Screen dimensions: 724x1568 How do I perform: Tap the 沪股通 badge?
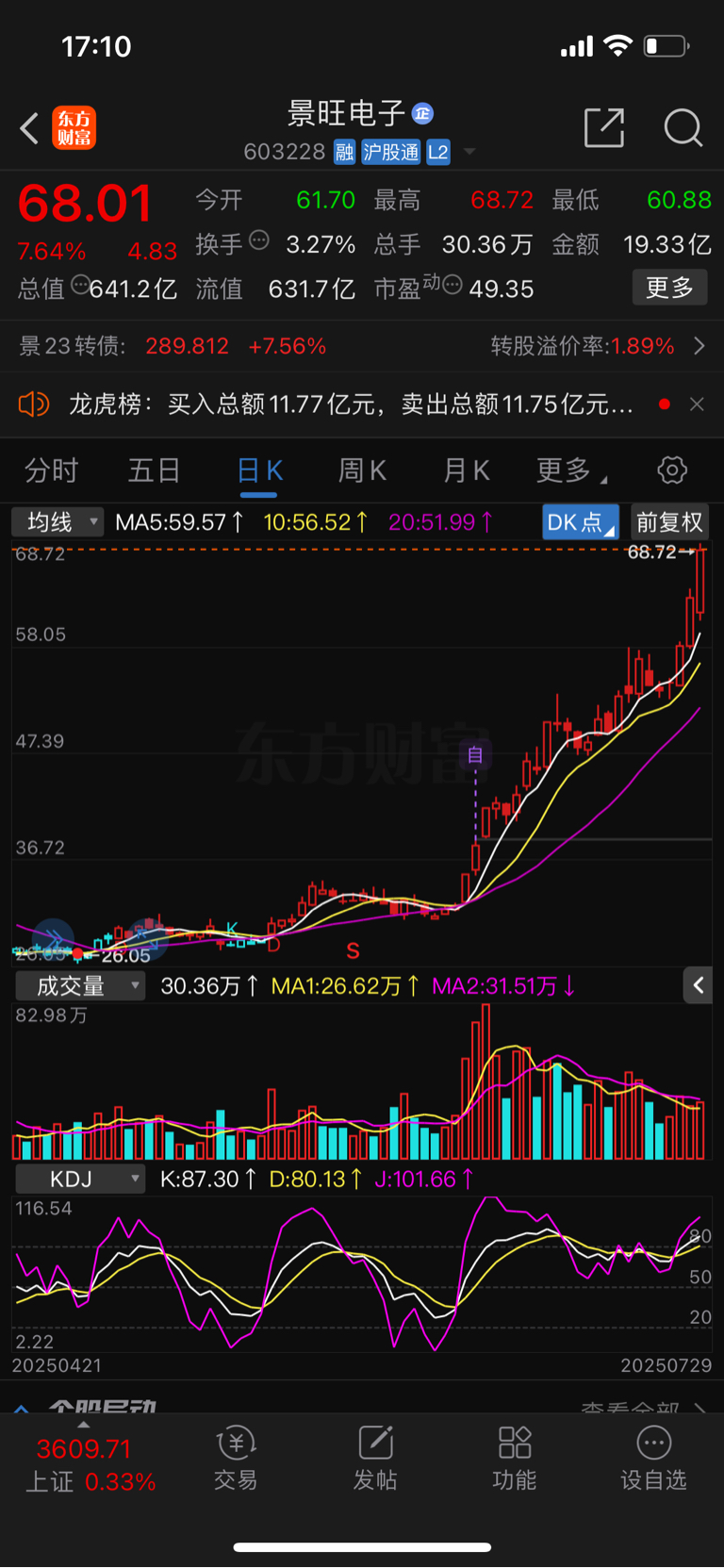point(391,152)
